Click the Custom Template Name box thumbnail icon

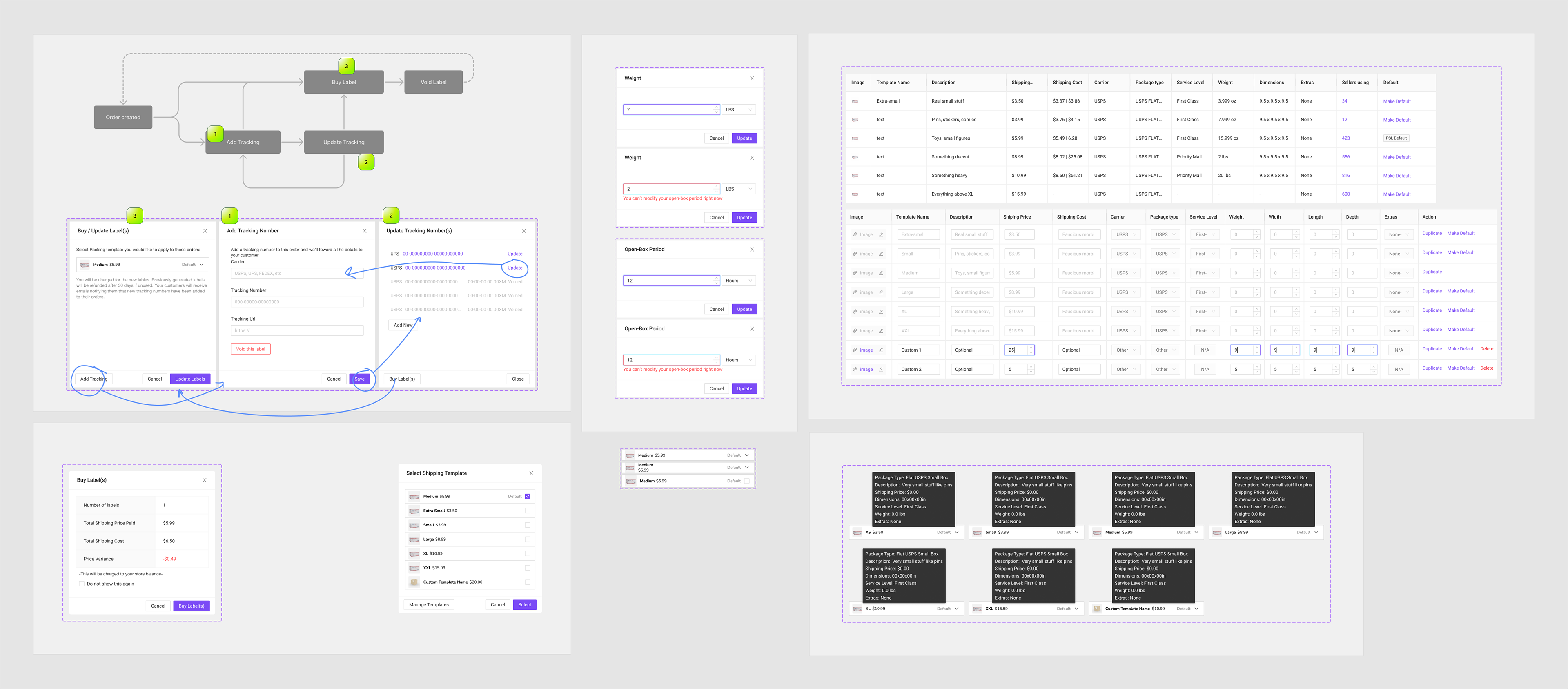(x=414, y=582)
